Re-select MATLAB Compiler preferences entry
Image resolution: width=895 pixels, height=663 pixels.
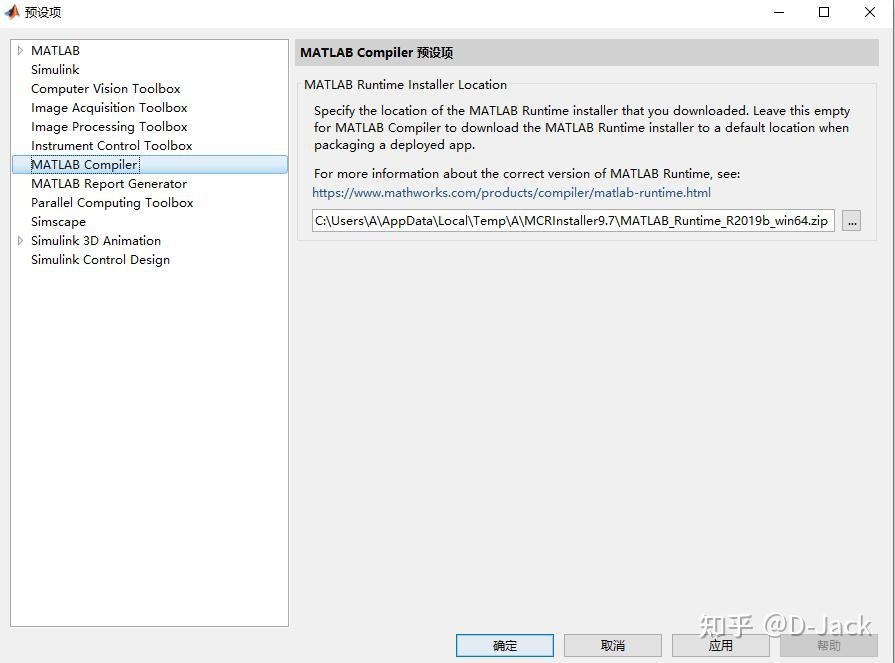click(85, 164)
